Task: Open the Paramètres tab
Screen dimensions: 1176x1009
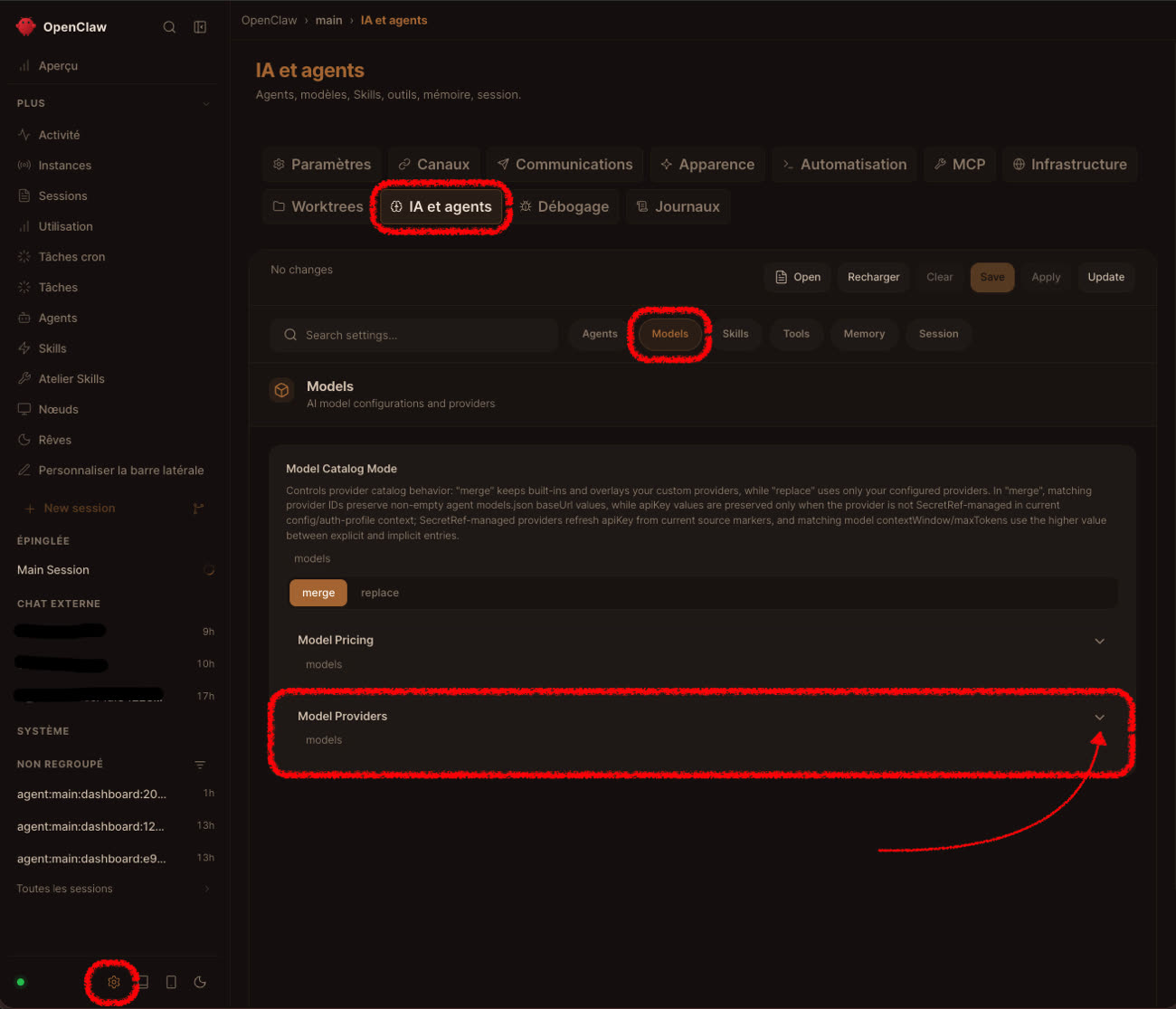Action: [x=322, y=165]
